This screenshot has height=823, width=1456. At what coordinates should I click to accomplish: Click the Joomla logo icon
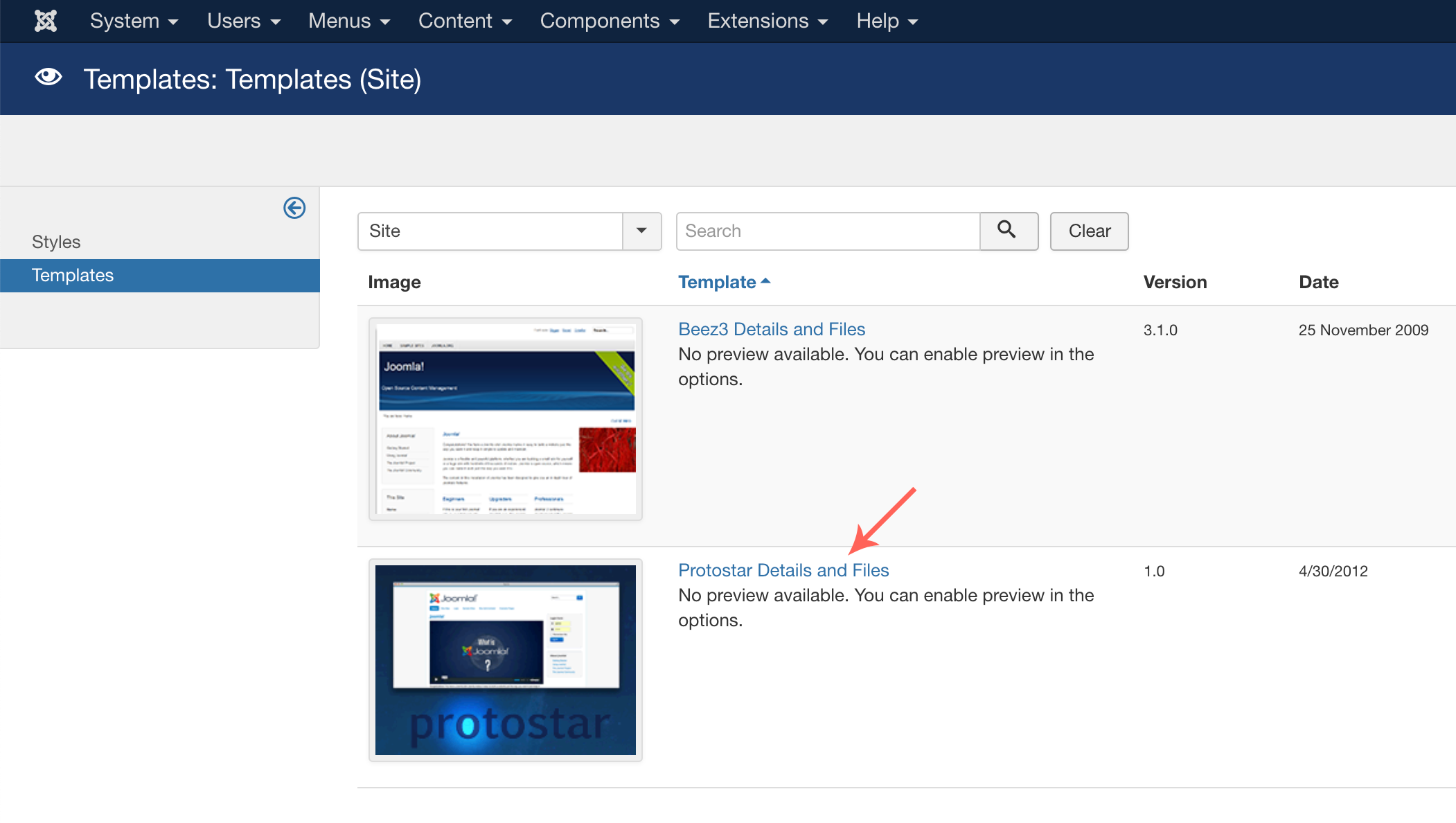46,21
